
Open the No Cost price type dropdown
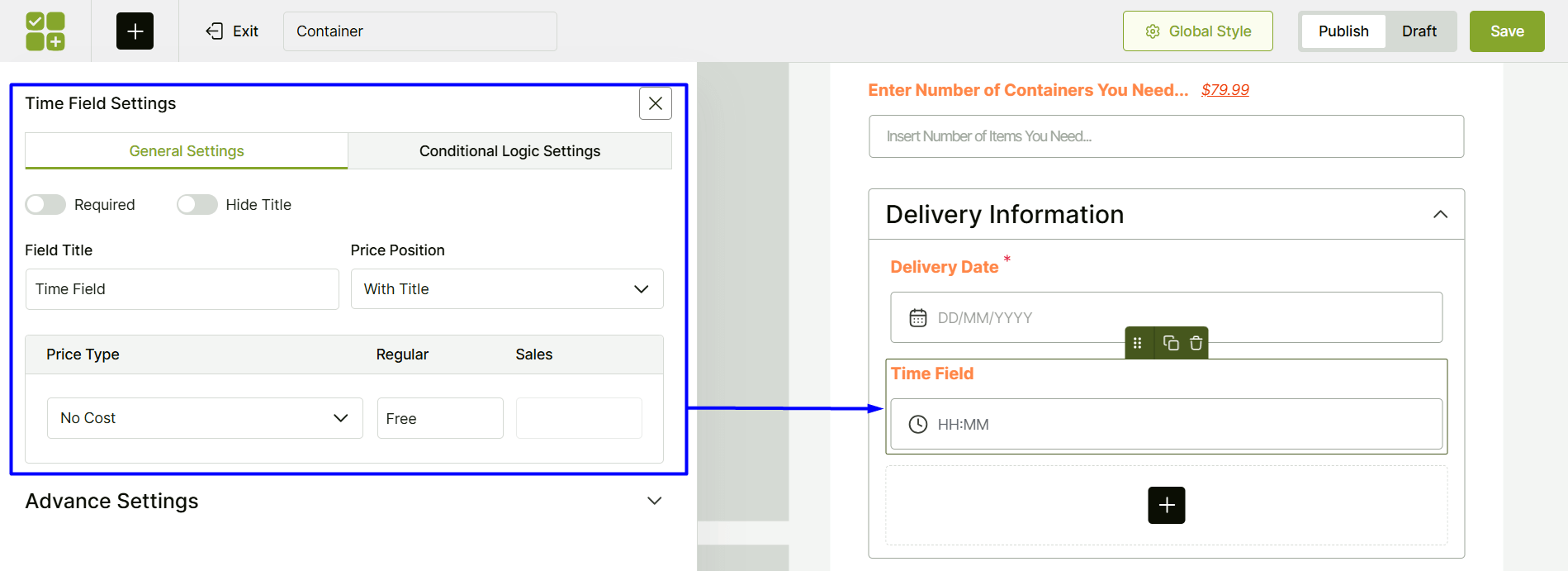point(204,418)
